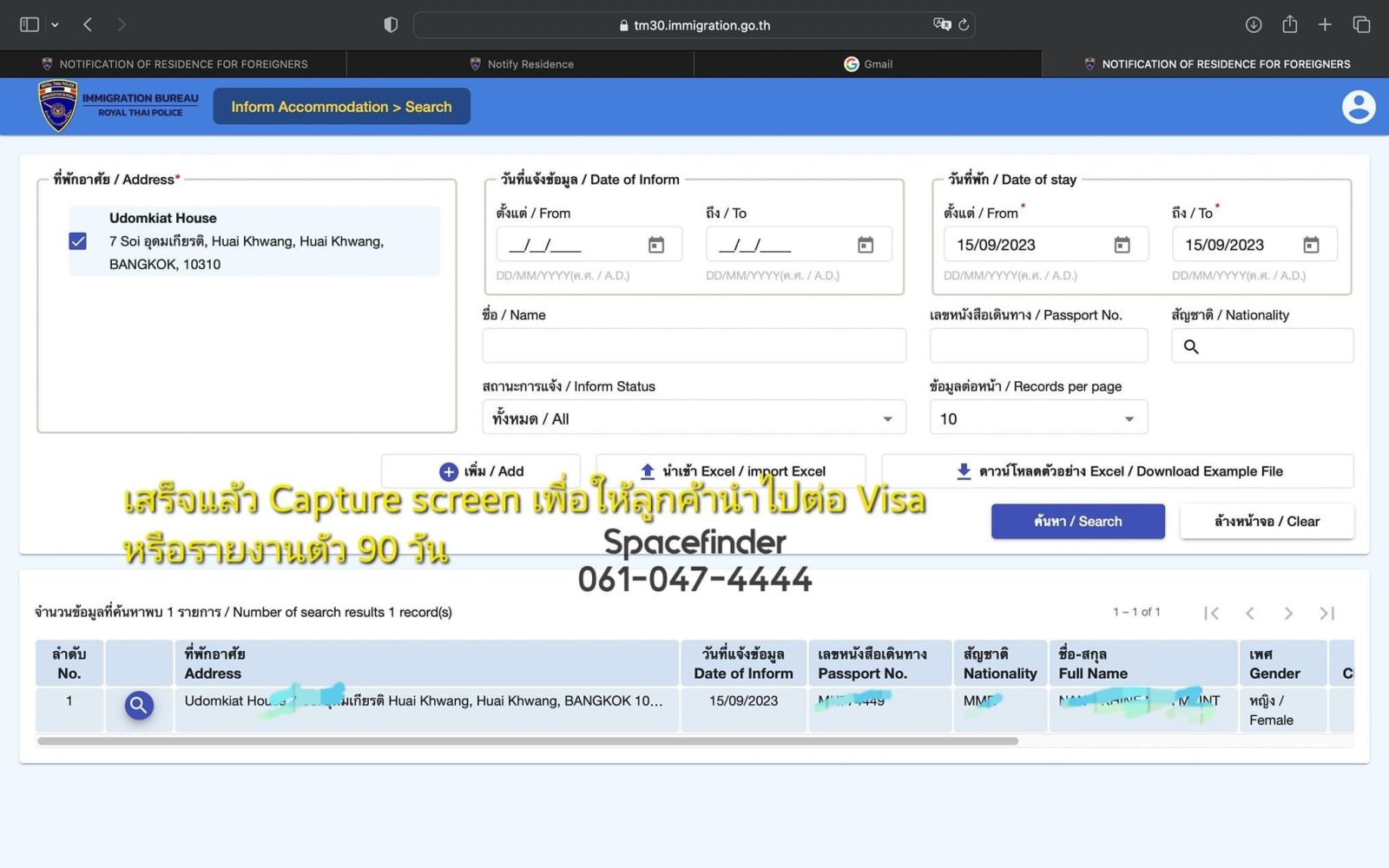Jump to last page of results
Viewport: 1389px width, 868px height.
pos(1326,614)
